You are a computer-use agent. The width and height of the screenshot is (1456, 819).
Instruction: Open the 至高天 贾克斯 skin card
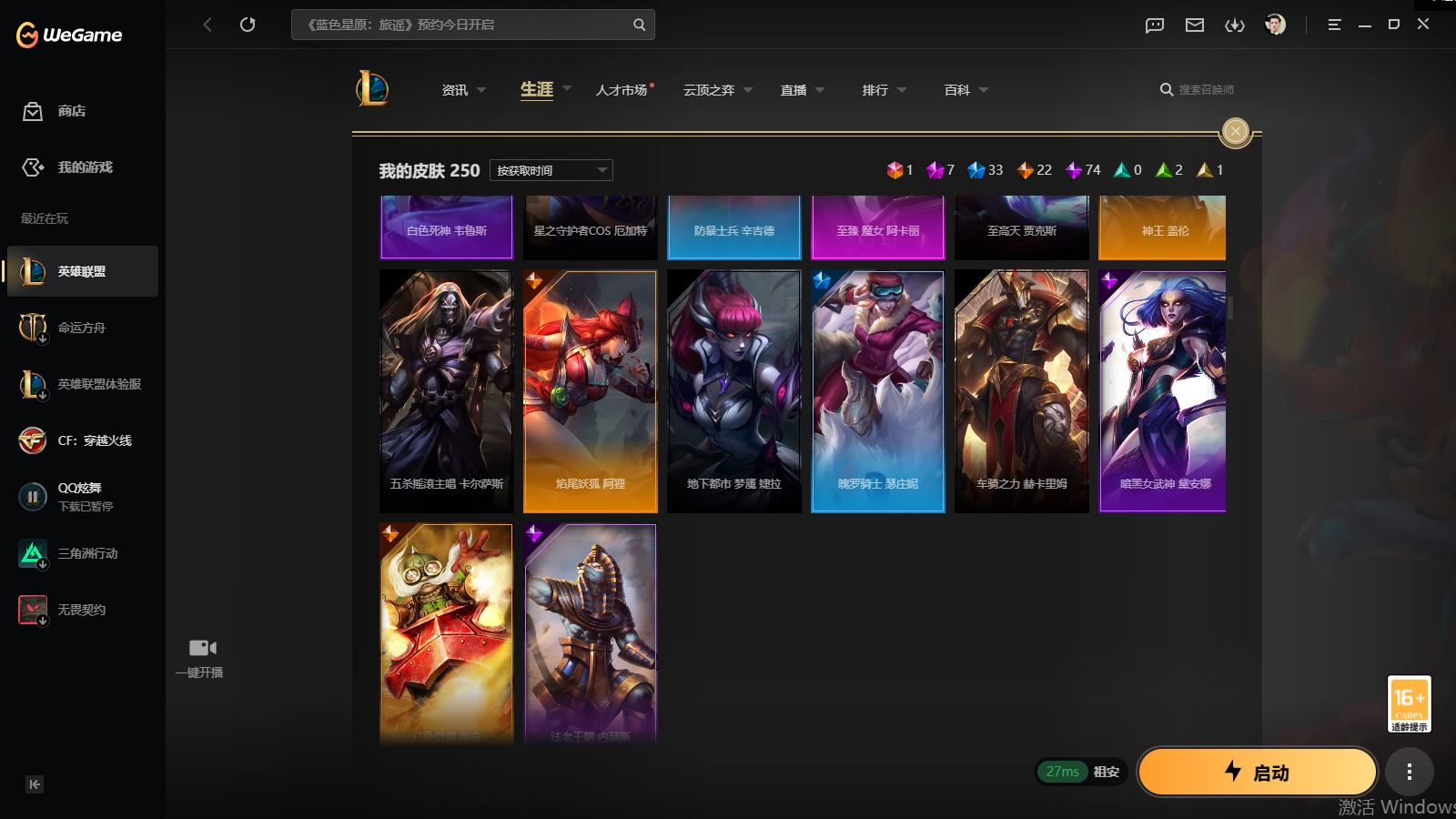(x=1022, y=227)
